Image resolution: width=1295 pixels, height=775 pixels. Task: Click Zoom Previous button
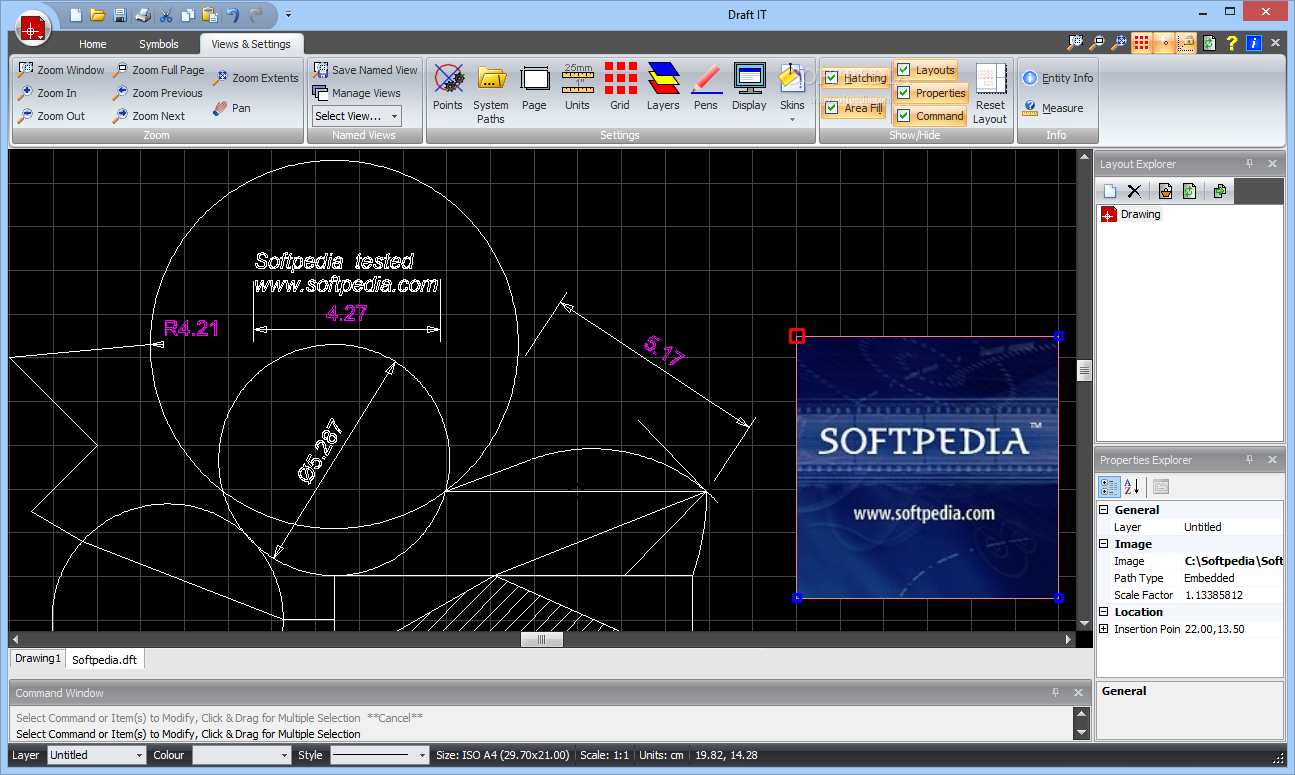(x=157, y=93)
